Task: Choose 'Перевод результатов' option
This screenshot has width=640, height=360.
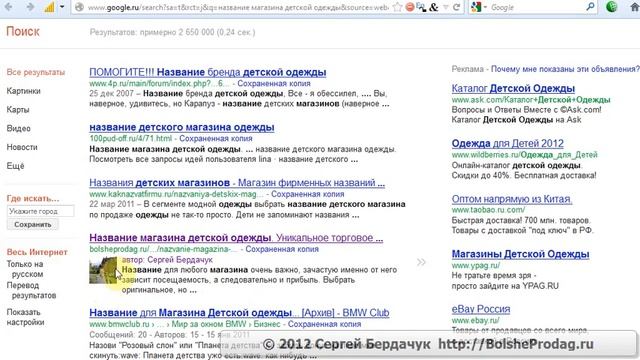Action: 31,290
